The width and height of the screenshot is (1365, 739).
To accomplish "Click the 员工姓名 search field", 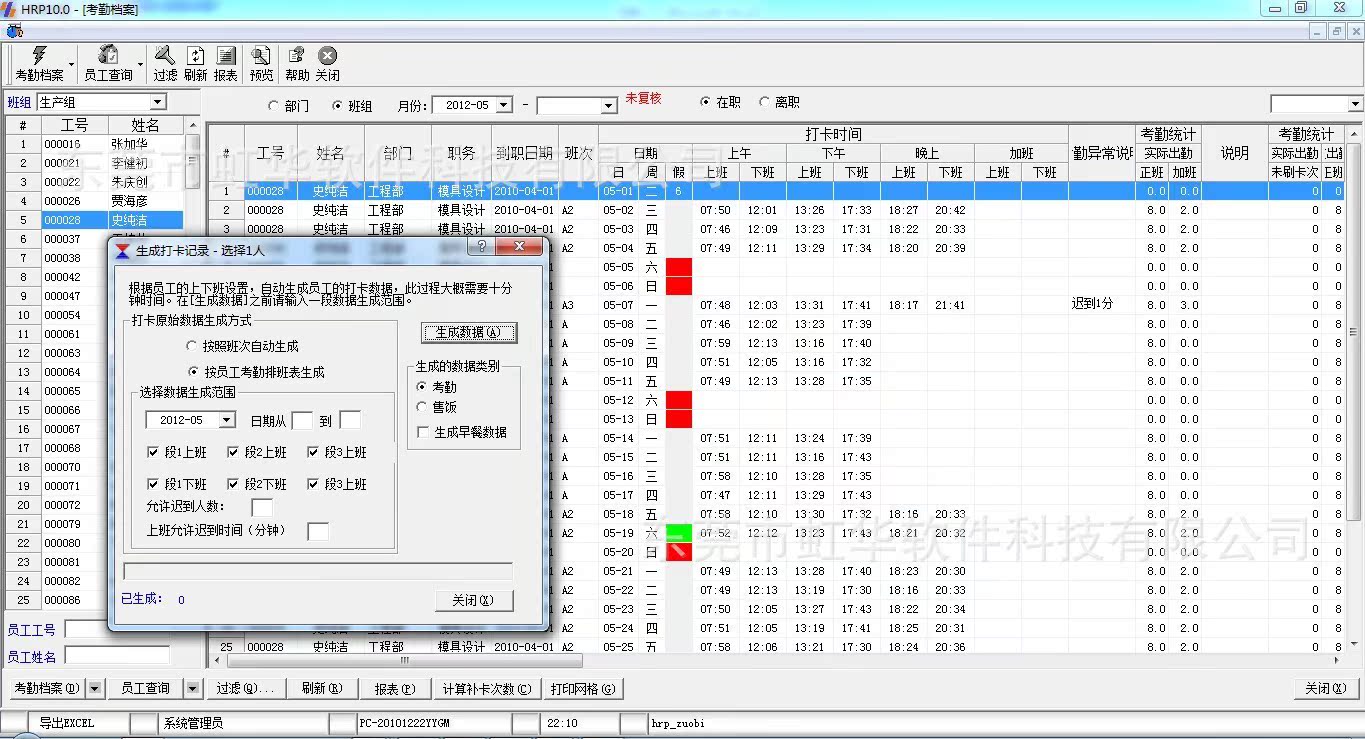I will 116,656.
